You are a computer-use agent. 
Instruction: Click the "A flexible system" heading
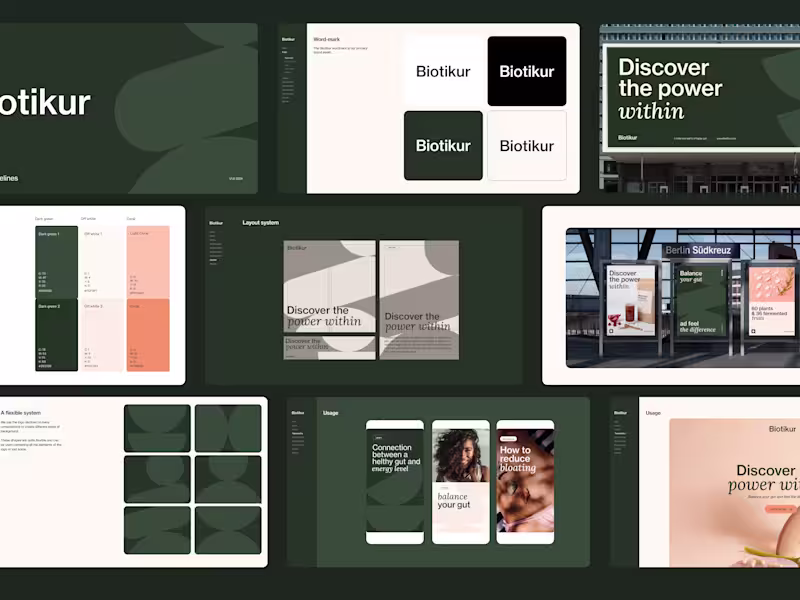click(21, 413)
